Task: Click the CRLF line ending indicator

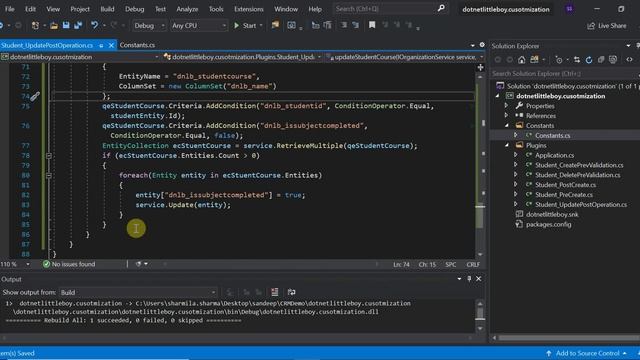Action: [473, 264]
